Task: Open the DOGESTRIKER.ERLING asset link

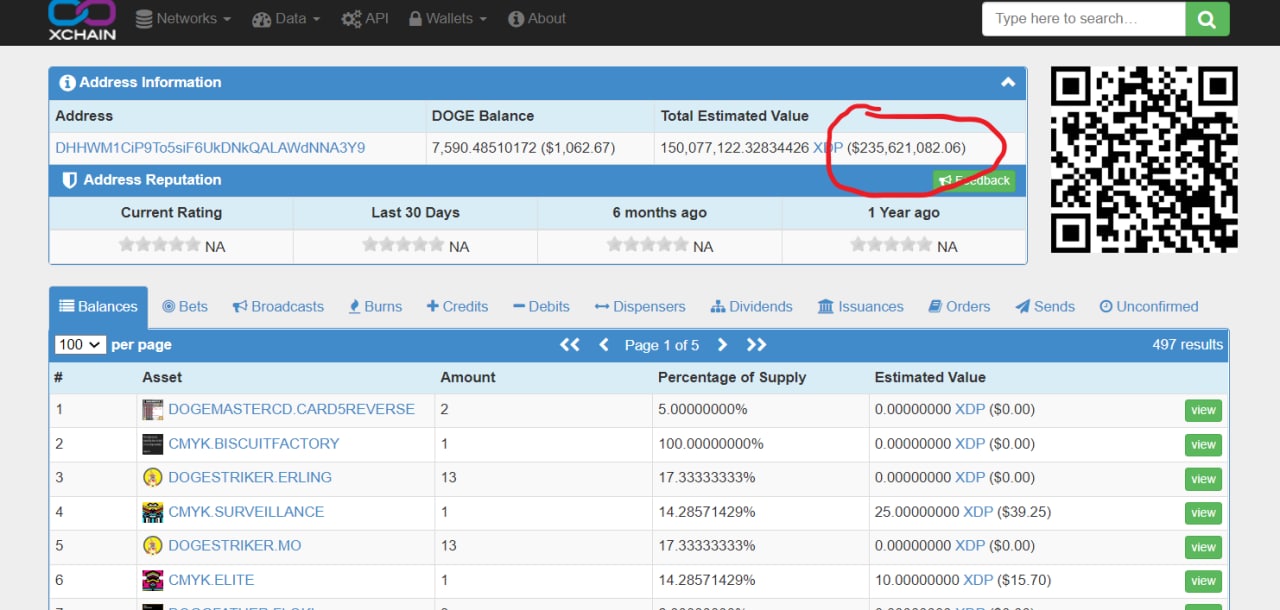Action: tap(250, 477)
